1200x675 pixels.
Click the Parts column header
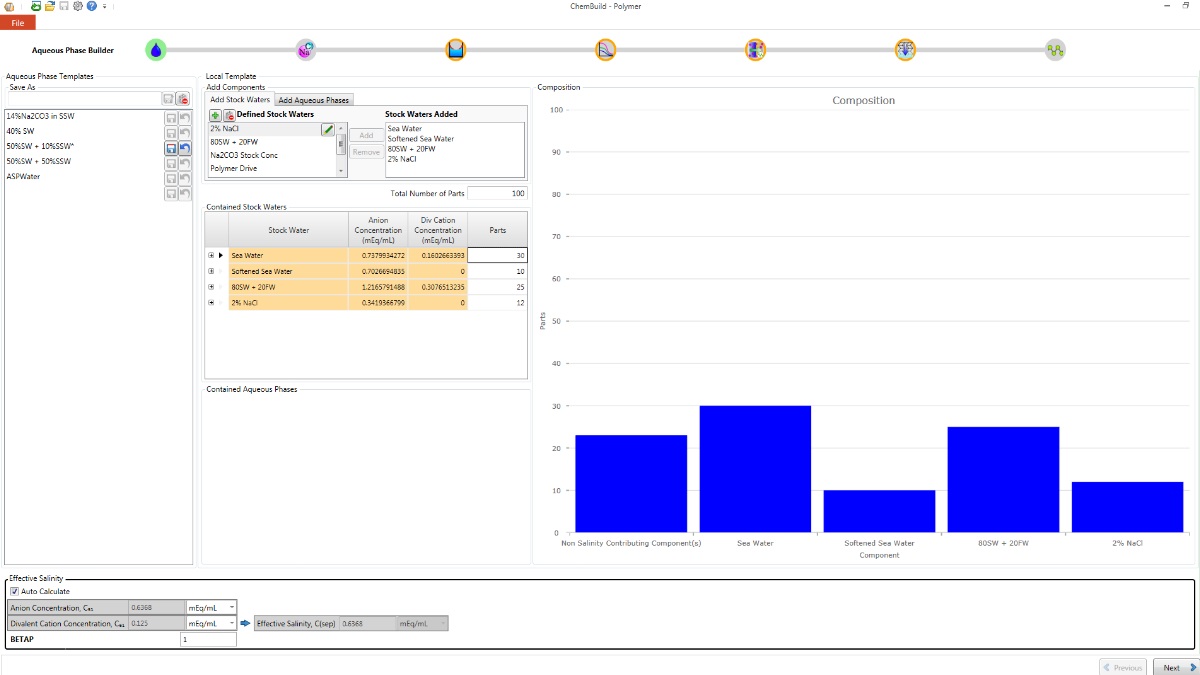[497, 230]
